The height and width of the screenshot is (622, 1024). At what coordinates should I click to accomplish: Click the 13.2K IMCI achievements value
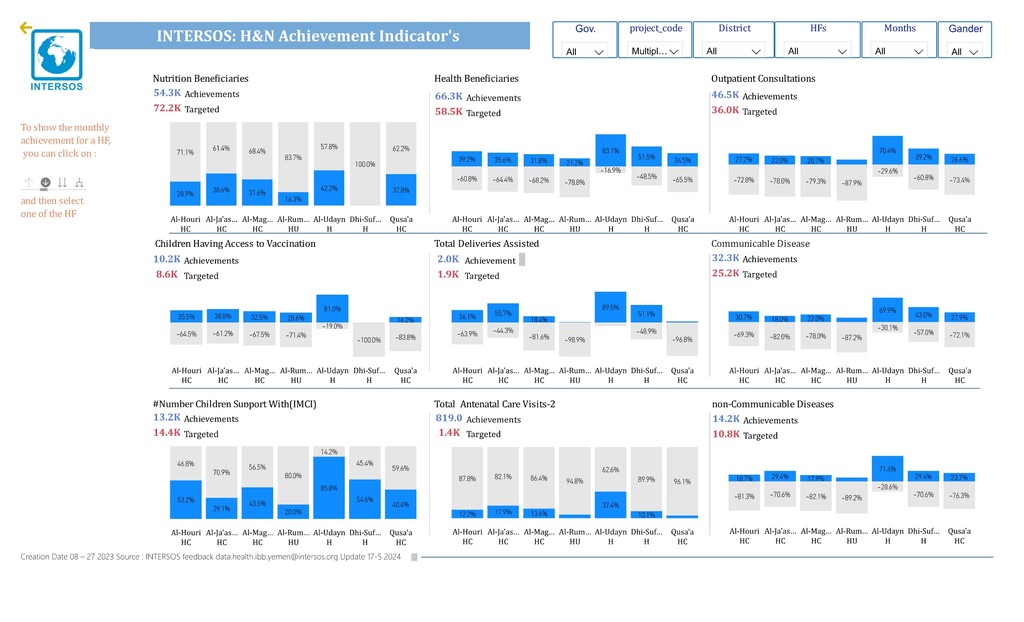click(167, 417)
